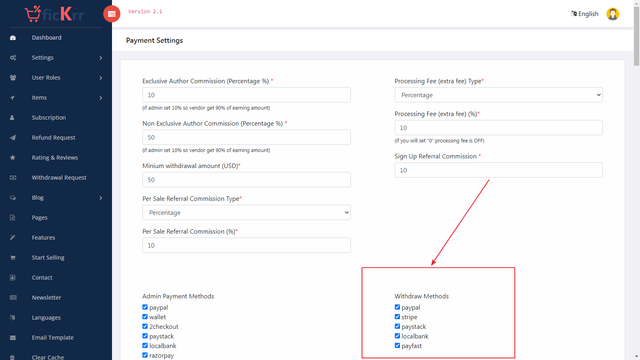Uncheck stripe withdraw method

coord(397,317)
